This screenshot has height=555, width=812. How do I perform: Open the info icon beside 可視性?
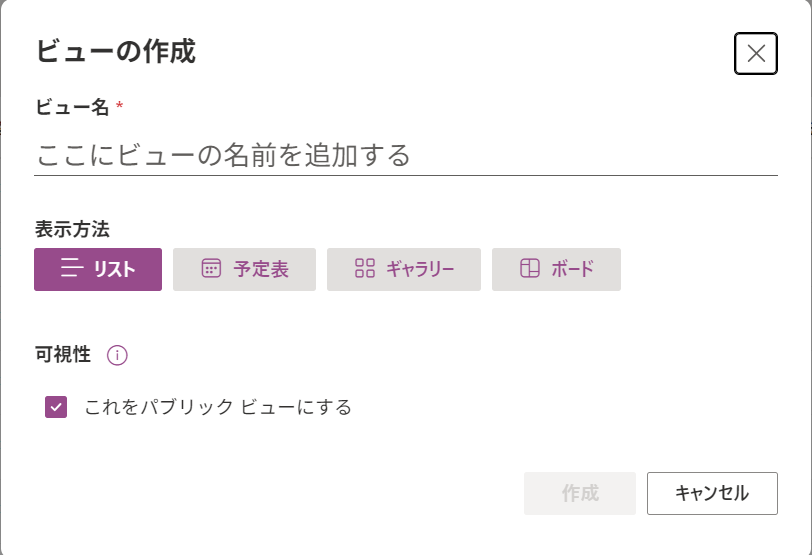tap(117, 355)
